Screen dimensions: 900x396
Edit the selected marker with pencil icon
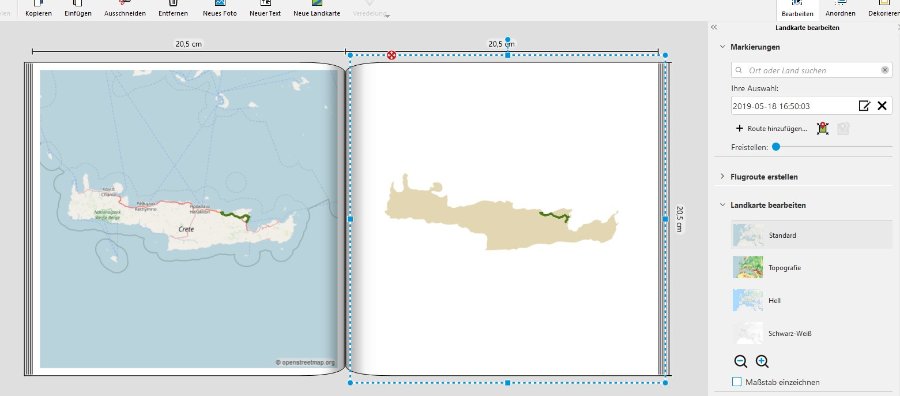864,106
